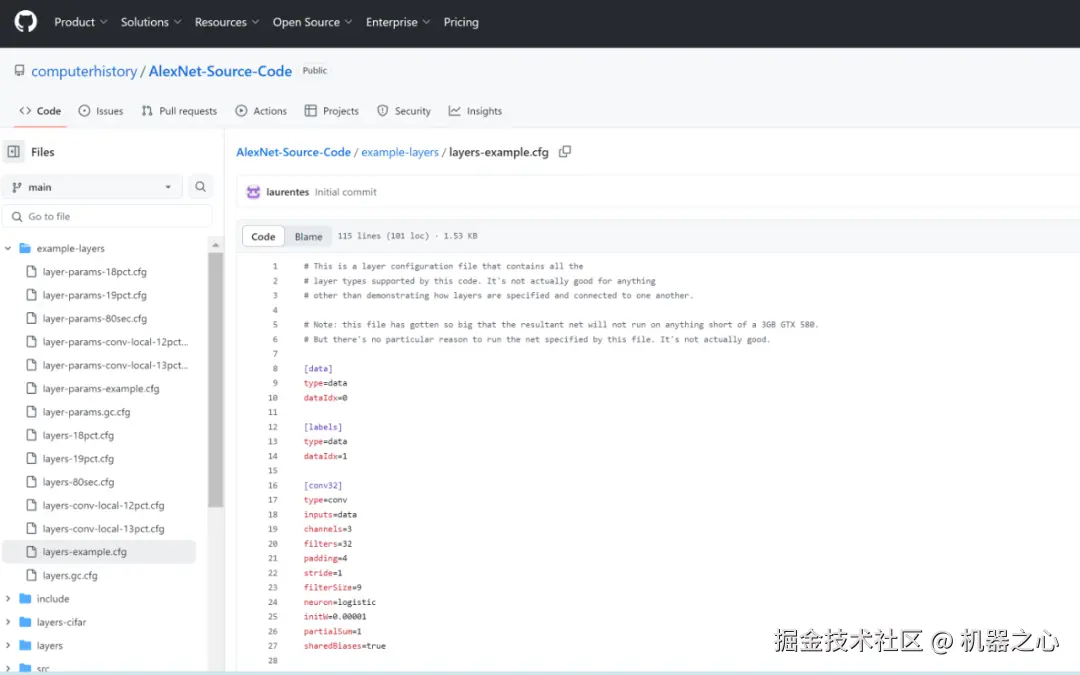
Task: Open the Actions tab
Action: coord(261,111)
